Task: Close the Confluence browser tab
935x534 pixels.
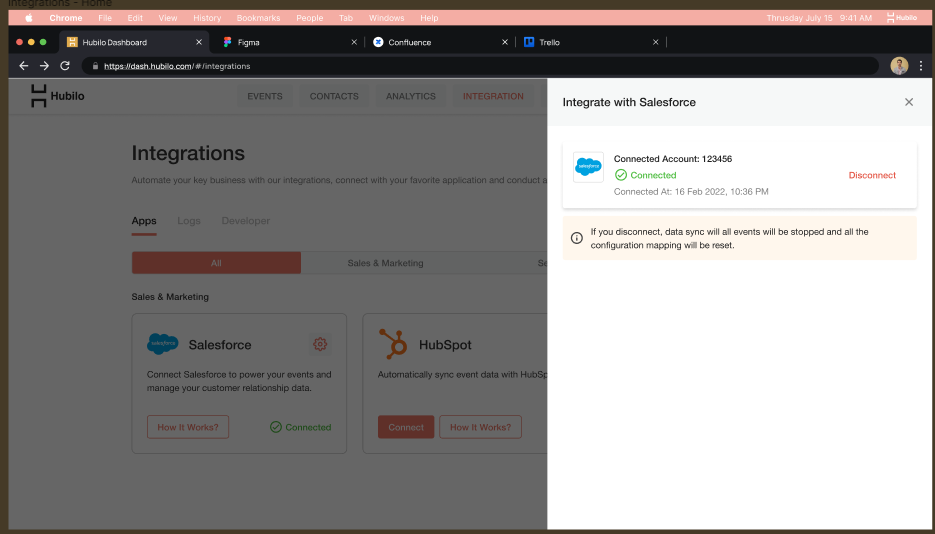Action: click(x=505, y=42)
